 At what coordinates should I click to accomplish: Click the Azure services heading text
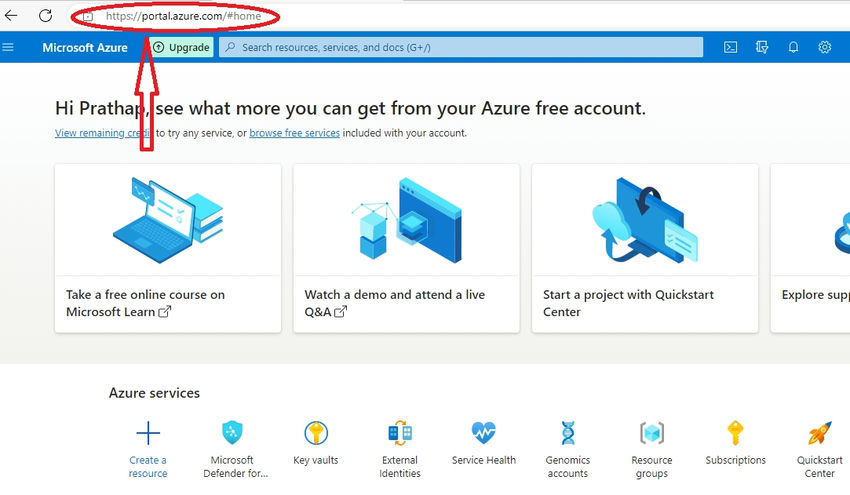(x=154, y=393)
